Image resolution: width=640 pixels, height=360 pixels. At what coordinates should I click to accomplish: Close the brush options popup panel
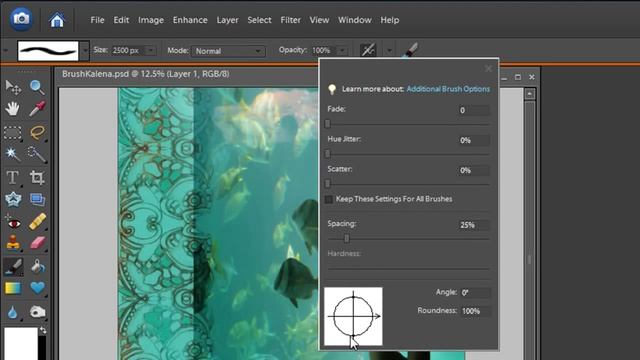click(x=488, y=69)
